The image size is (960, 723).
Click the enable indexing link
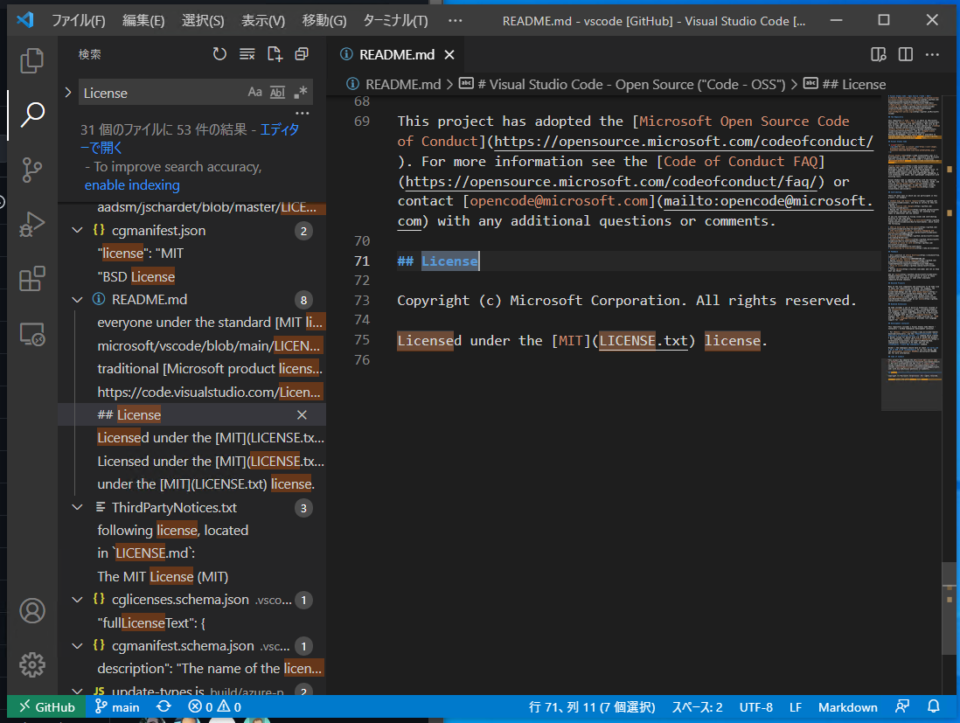pyautogui.click(x=131, y=185)
